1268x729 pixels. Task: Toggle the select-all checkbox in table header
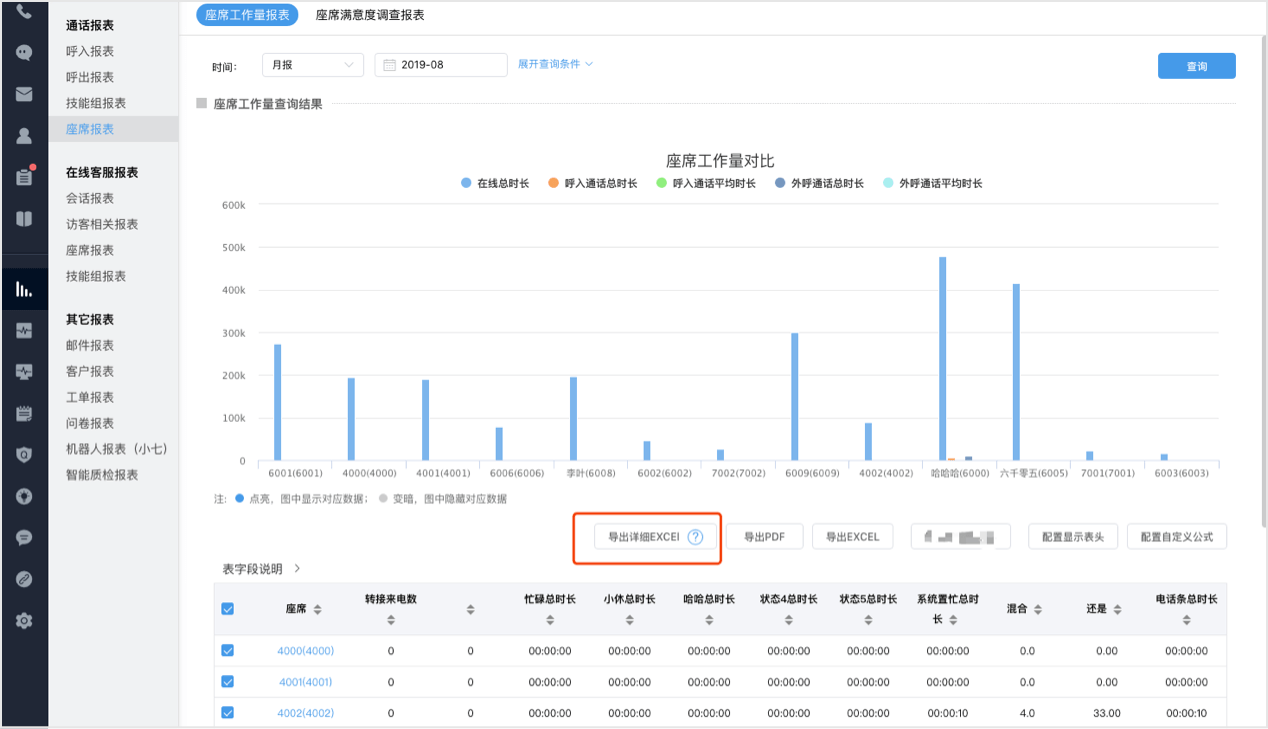227,608
